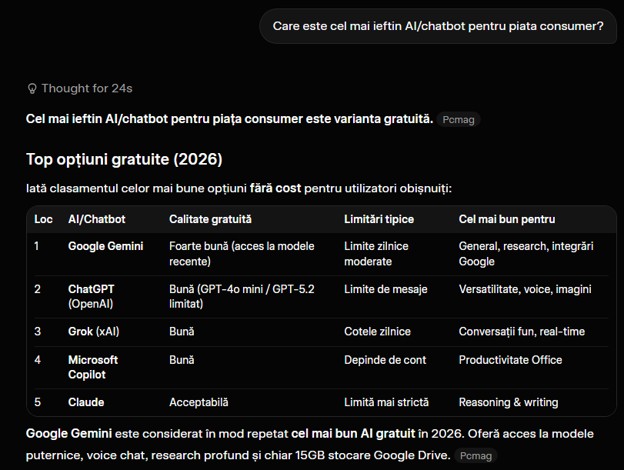Click the "Cotele zilnice" cell
The width and height of the screenshot is (624, 470).
tap(377, 332)
